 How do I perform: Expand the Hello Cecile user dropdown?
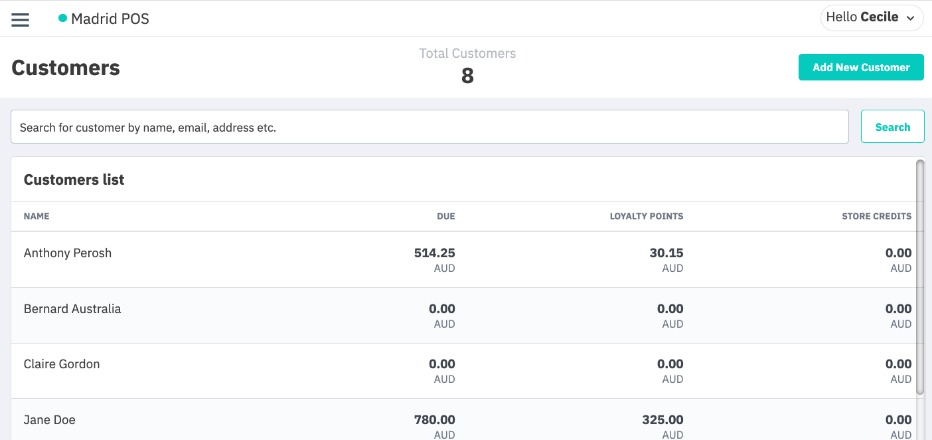click(871, 18)
